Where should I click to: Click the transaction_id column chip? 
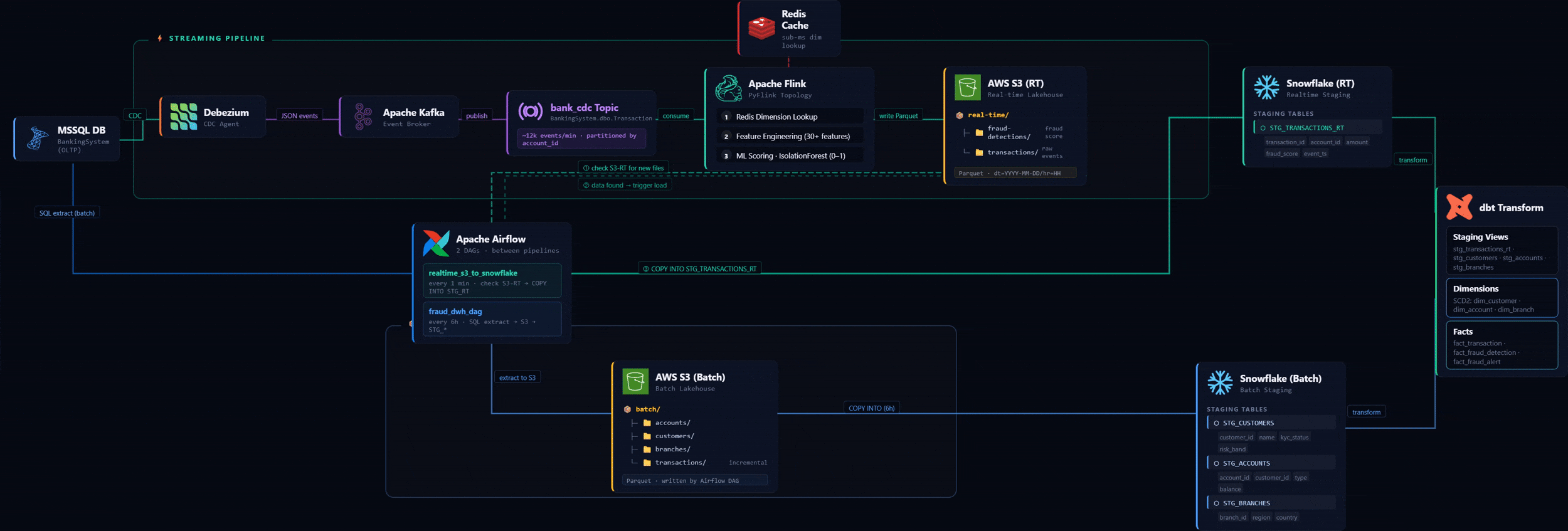(1285, 142)
